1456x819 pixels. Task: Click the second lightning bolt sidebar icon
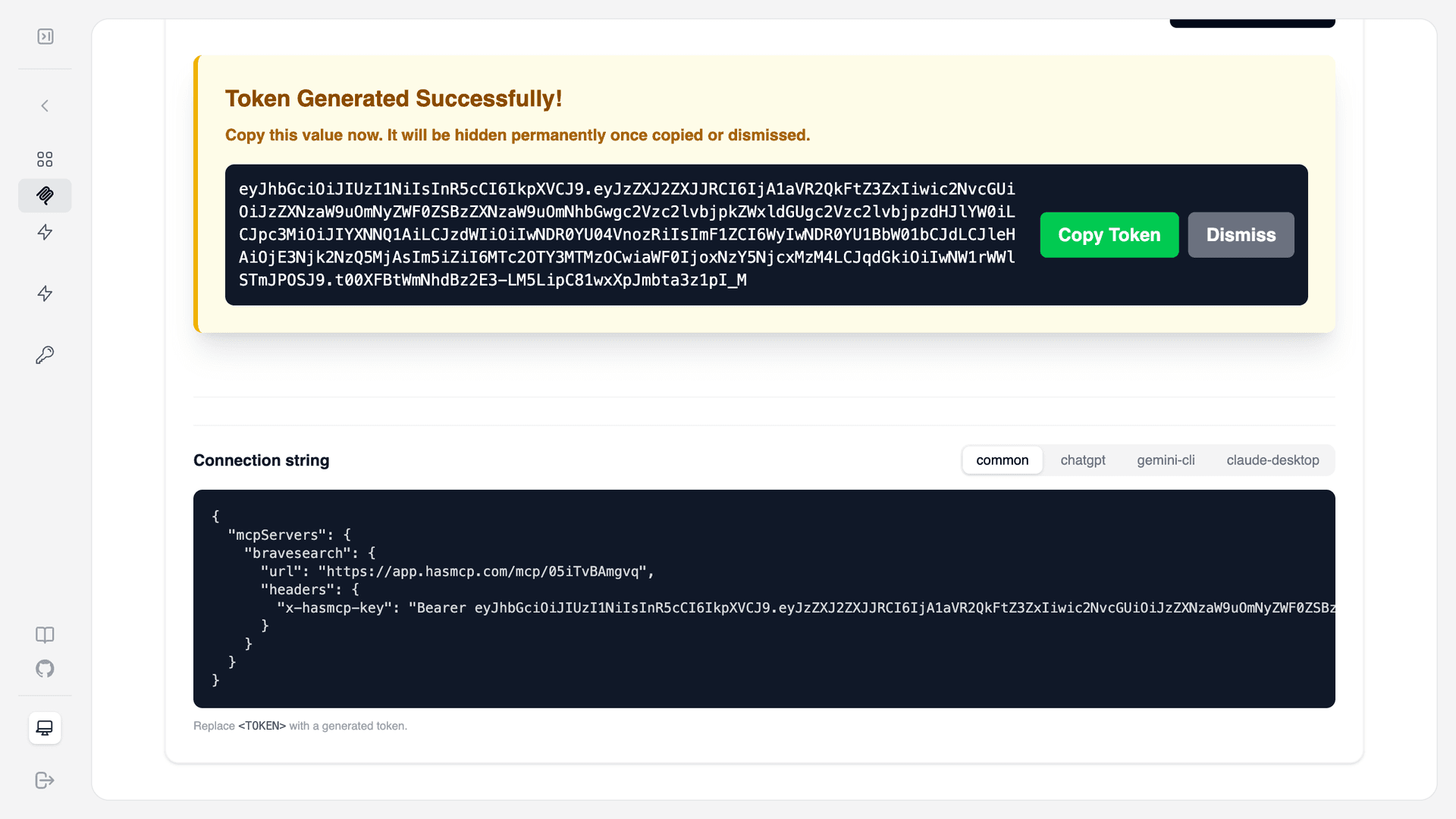(45, 294)
